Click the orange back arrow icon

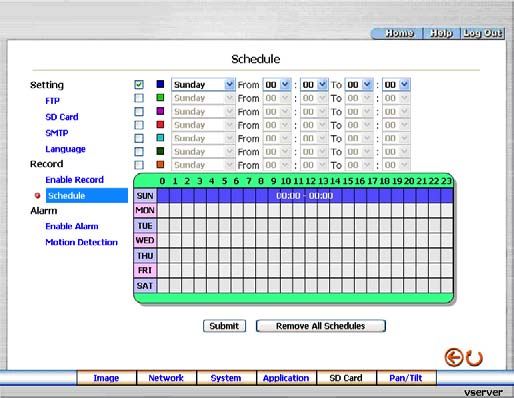pyautogui.click(x=454, y=357)
